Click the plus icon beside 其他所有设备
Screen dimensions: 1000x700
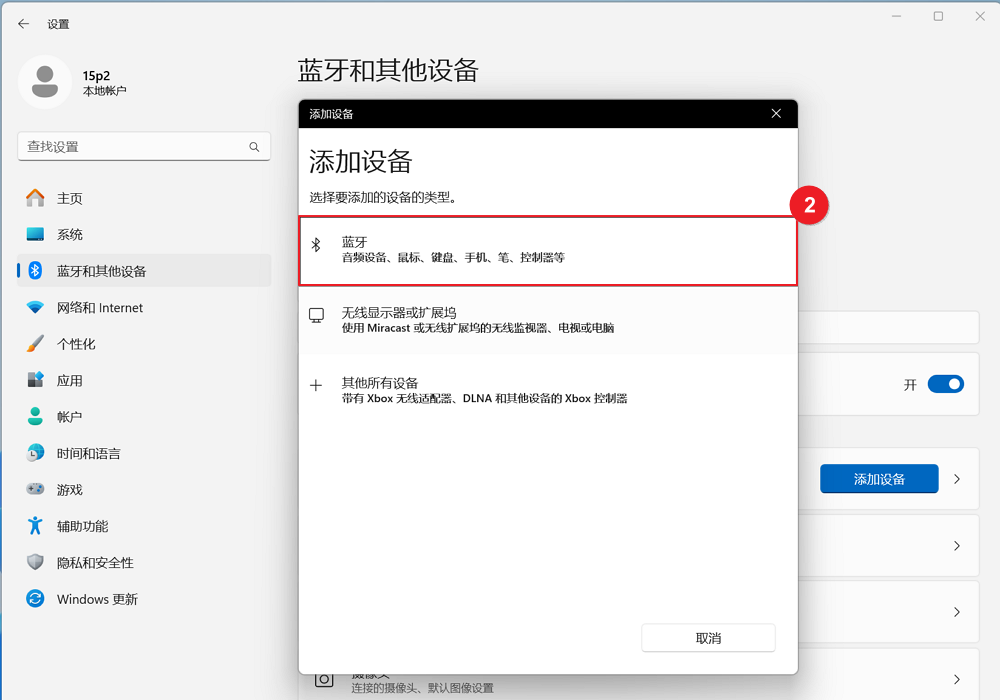pos(317,383)
